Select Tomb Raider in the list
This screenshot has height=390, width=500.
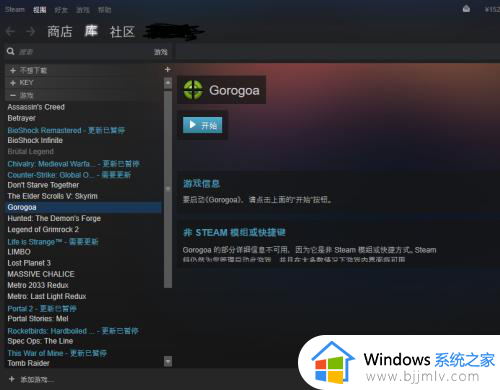(x=28, y=363)
